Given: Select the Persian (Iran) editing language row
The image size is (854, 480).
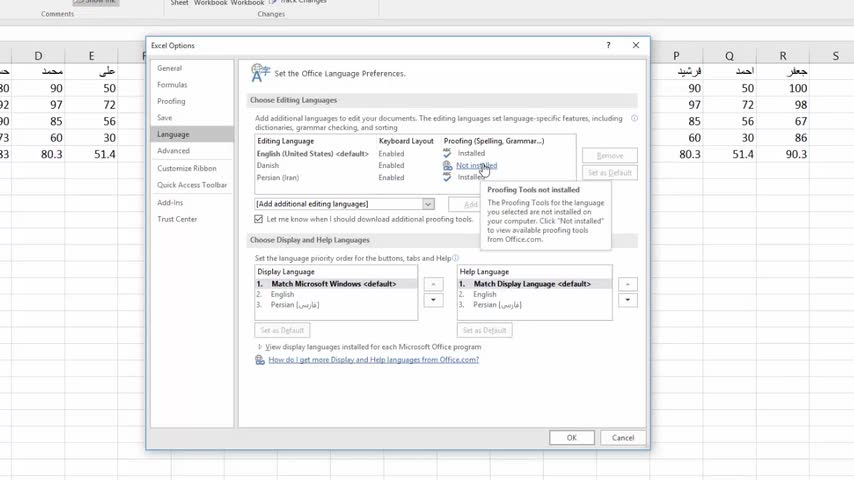Looking at the screenshot, I should tap(414, 178).
